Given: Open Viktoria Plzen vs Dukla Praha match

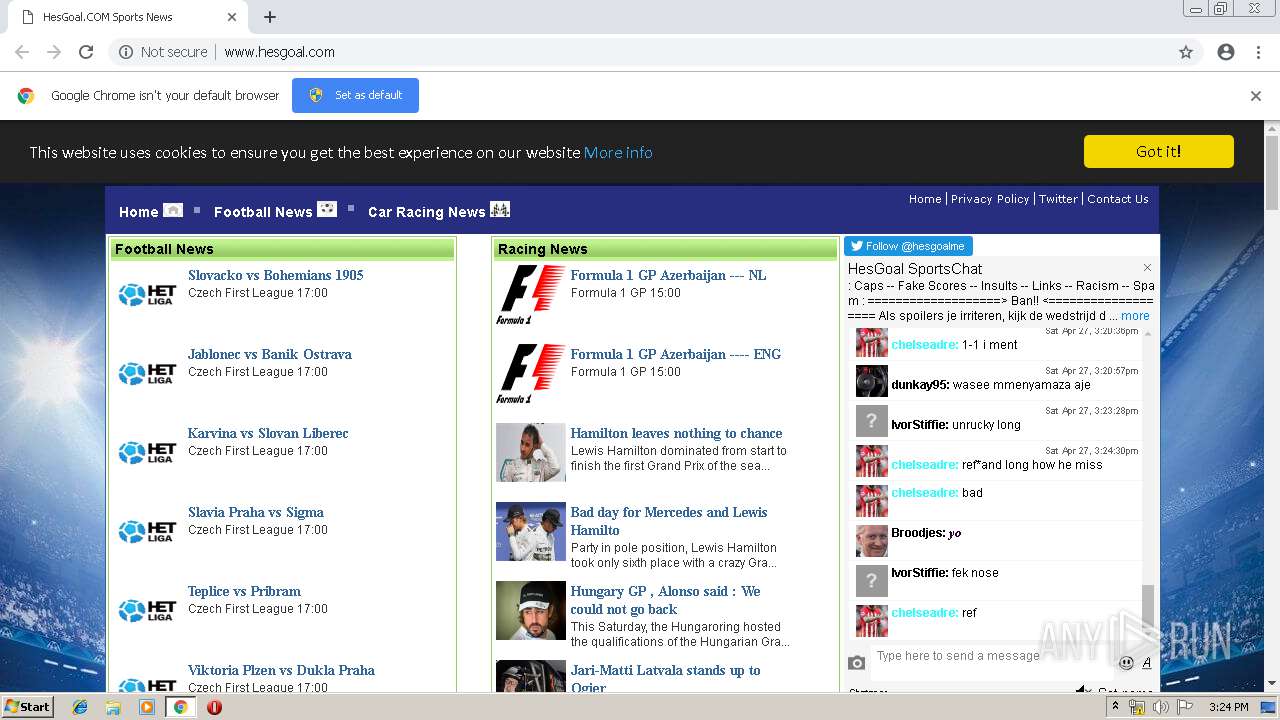Looking at the screenshot, I should pyautogui.click(x=281, y=670).
